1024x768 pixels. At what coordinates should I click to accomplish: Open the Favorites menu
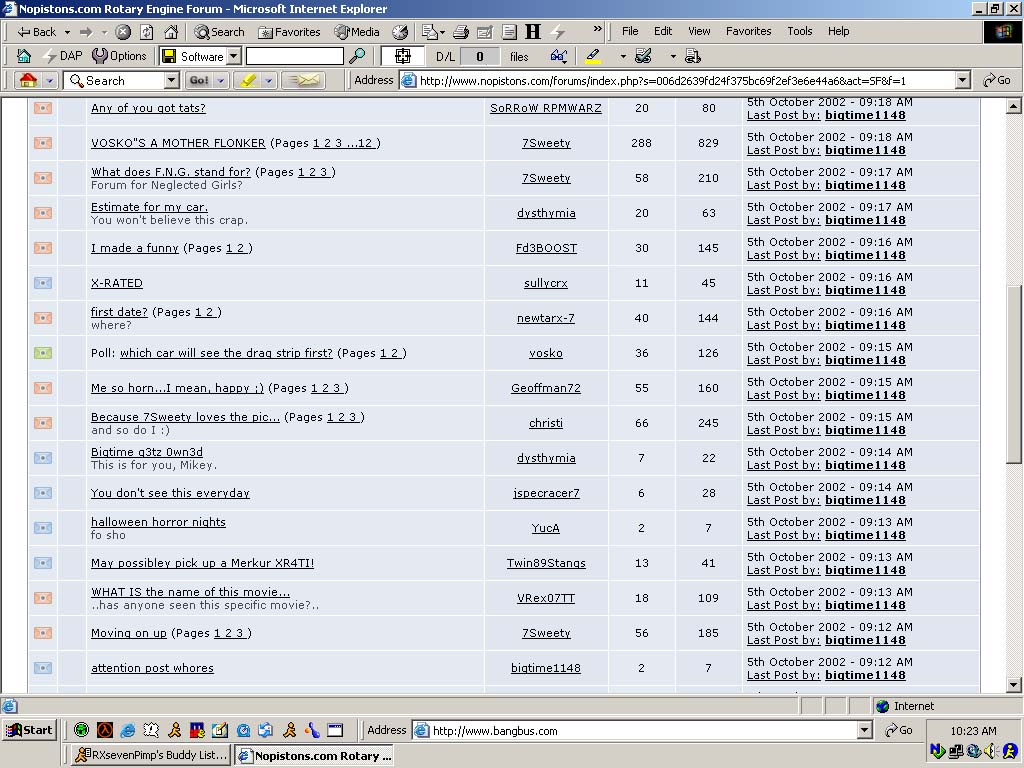748,31
